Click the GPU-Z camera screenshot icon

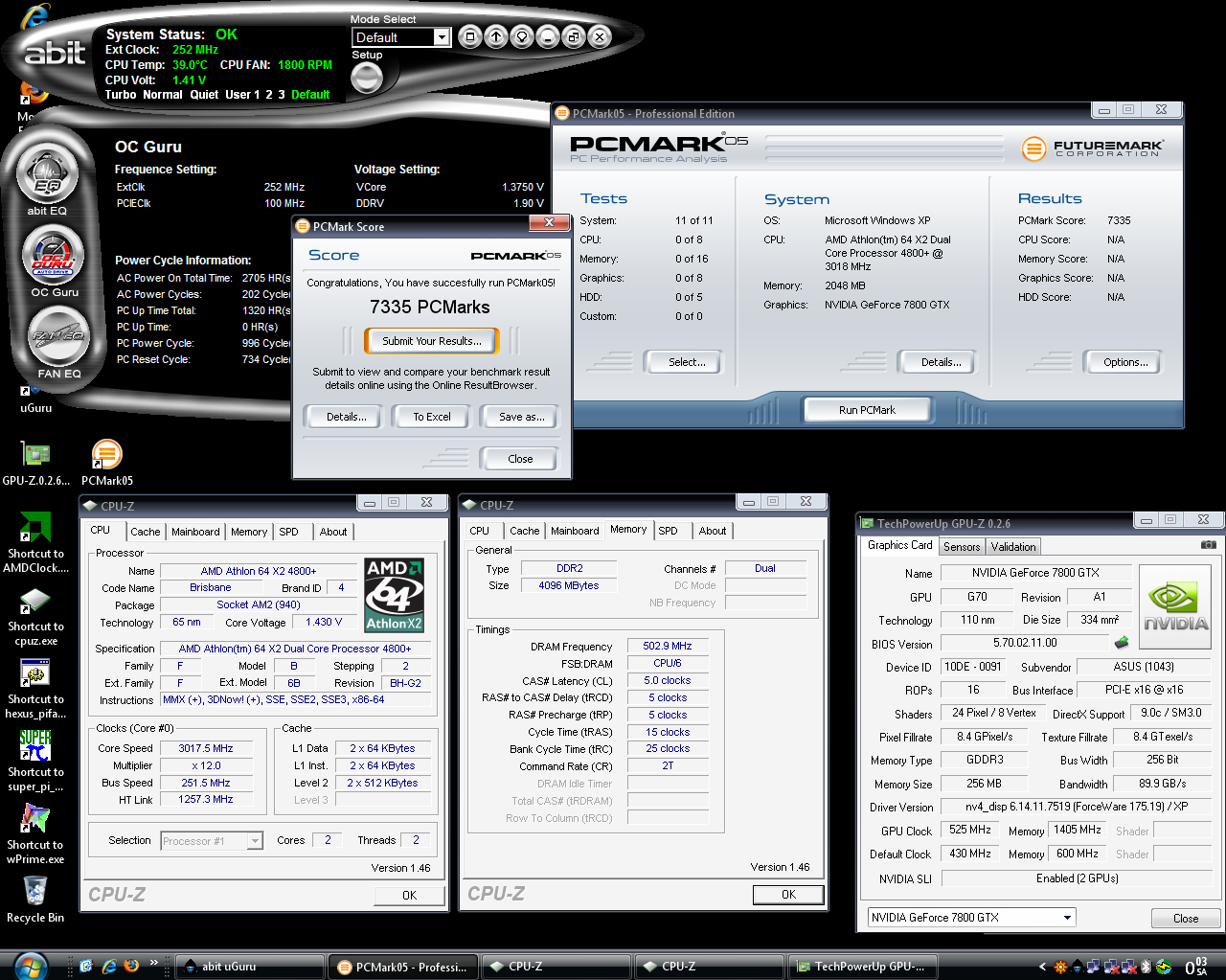click(x=1208, y=544)
